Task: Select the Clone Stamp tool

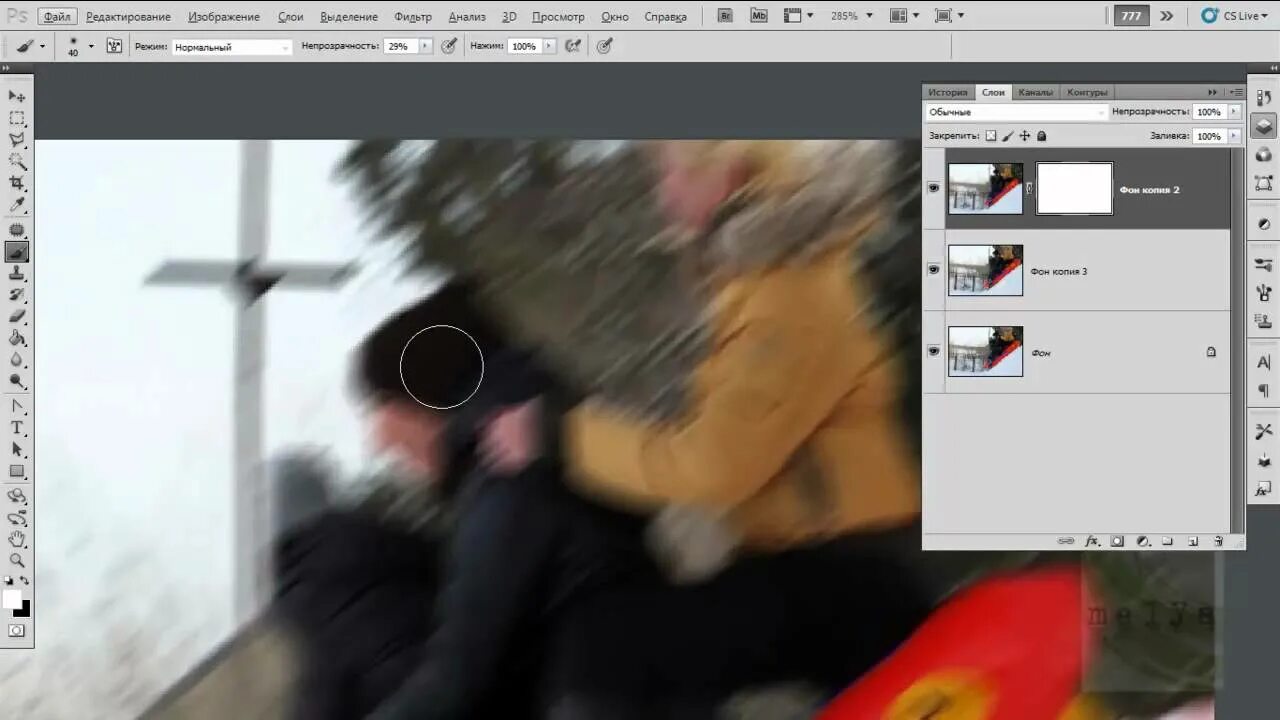Action: coord(17,274)
